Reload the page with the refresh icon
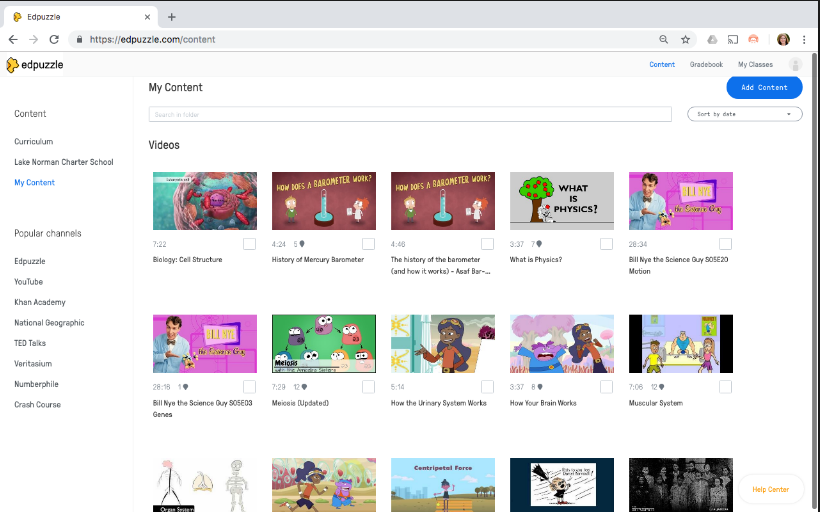Image resolution: width=820 pixels, height=512 pixels. point(54,40)
